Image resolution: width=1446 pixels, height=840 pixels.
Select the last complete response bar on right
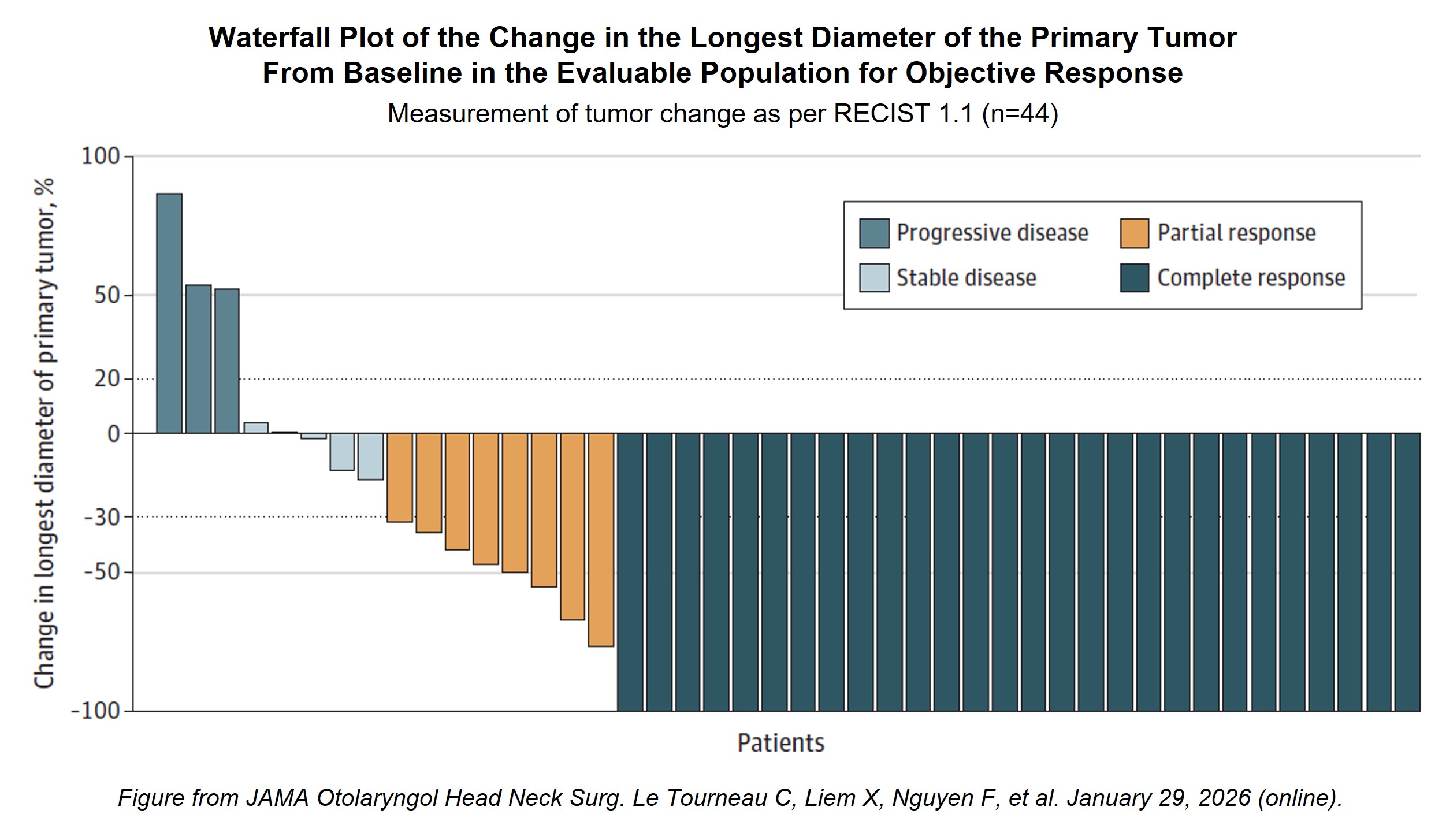pyautogui.click(x=1407, y=571)
